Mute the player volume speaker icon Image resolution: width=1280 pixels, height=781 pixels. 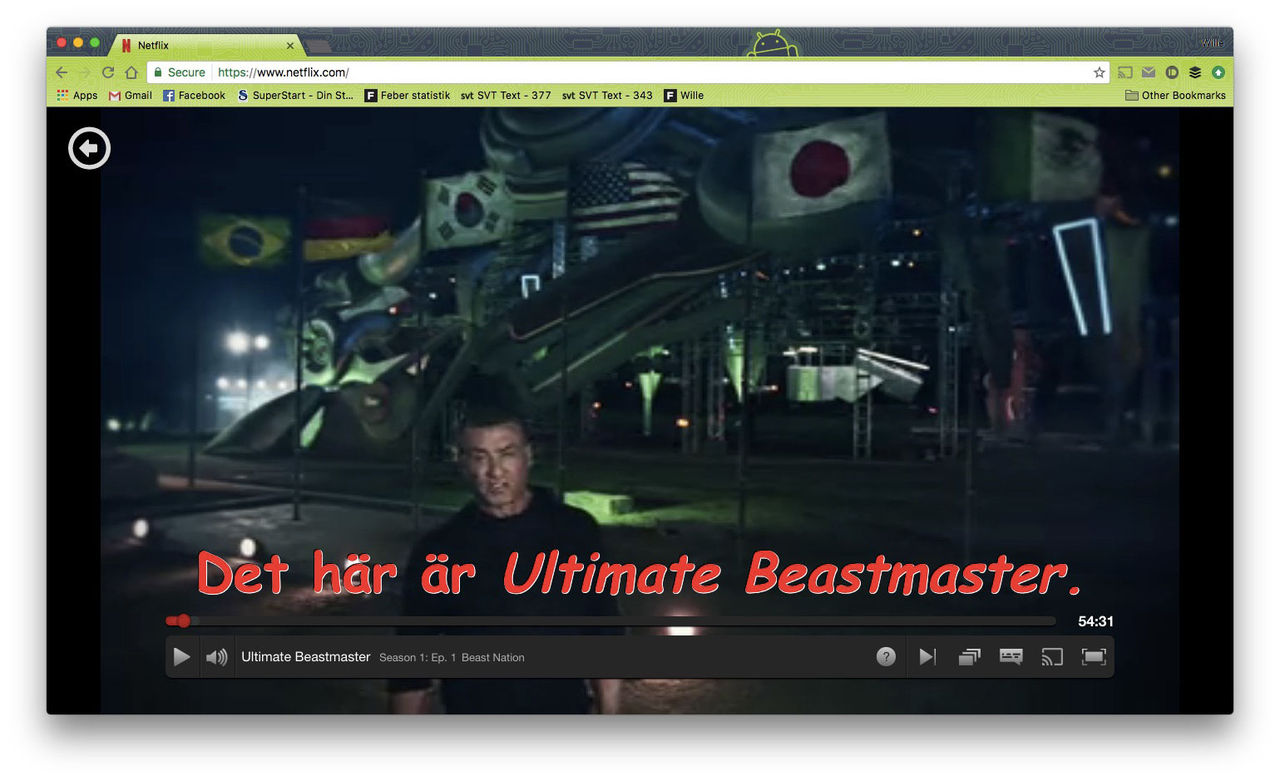pos(217,657)
